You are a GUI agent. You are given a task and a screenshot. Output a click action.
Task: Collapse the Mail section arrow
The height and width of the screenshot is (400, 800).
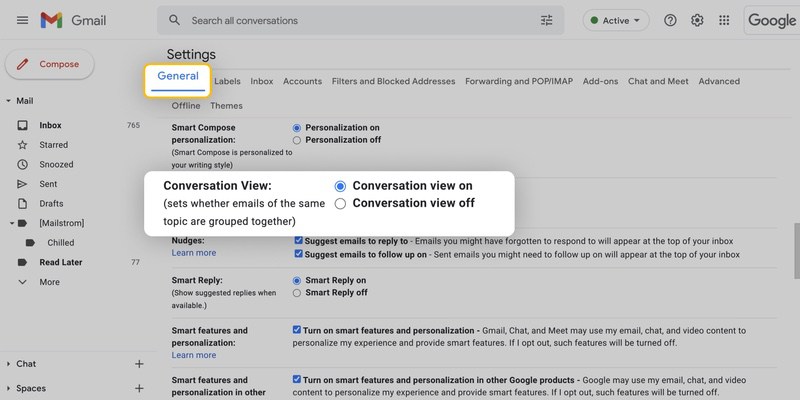click(8, 101)
